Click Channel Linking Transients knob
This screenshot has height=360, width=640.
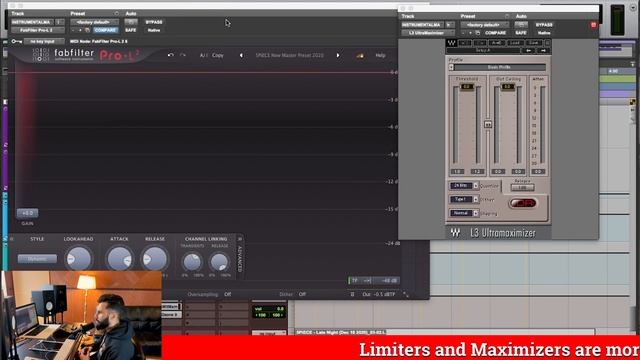[192, 262]
